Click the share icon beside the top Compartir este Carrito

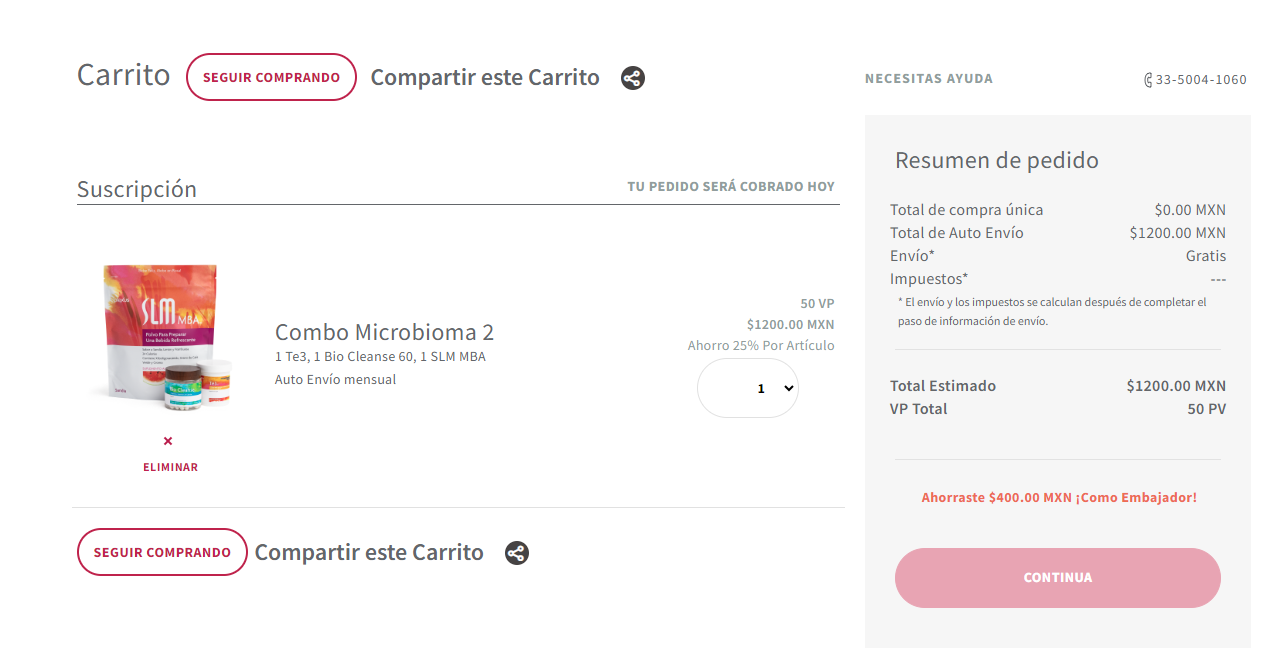633,78
